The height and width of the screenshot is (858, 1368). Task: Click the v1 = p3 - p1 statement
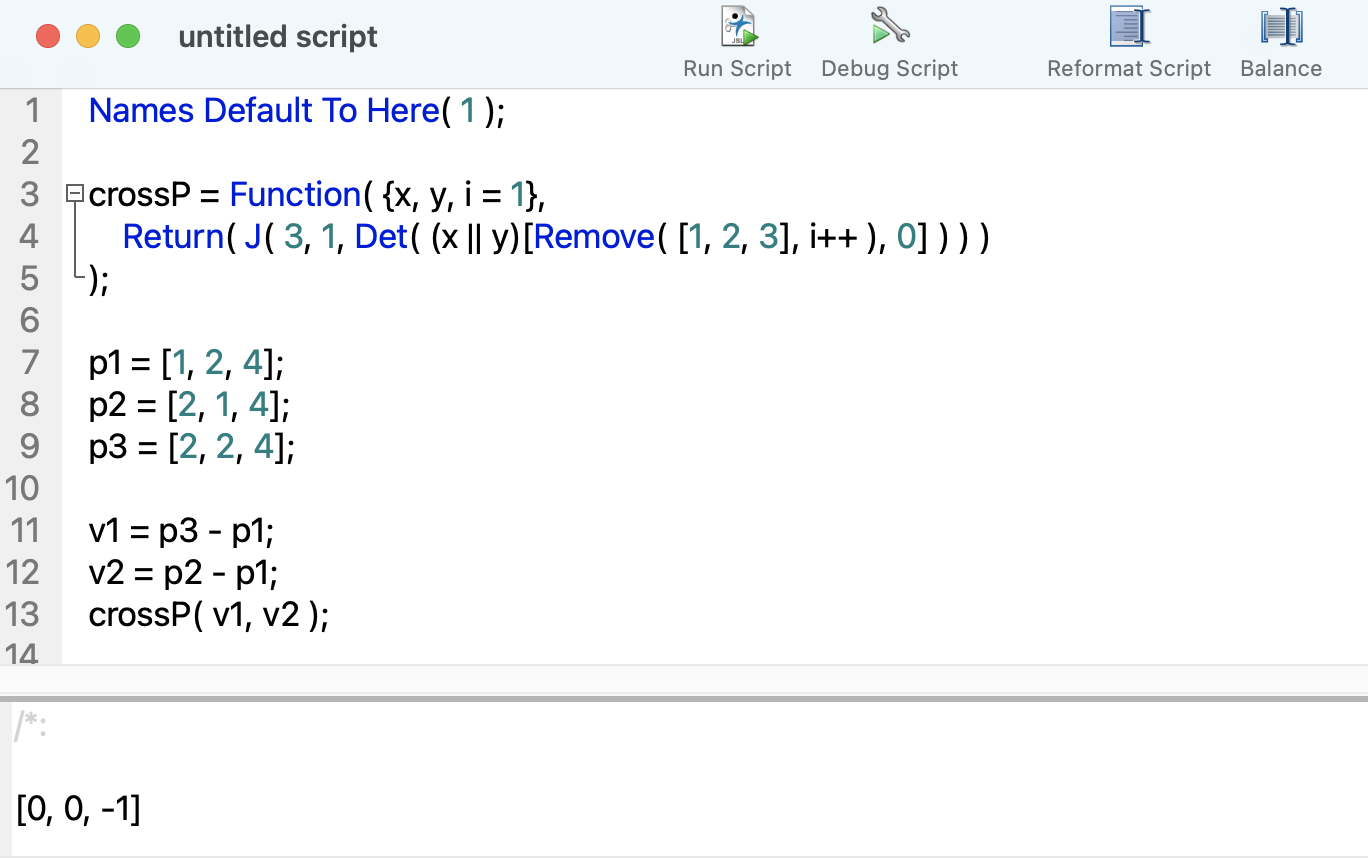tap(180, 530)
